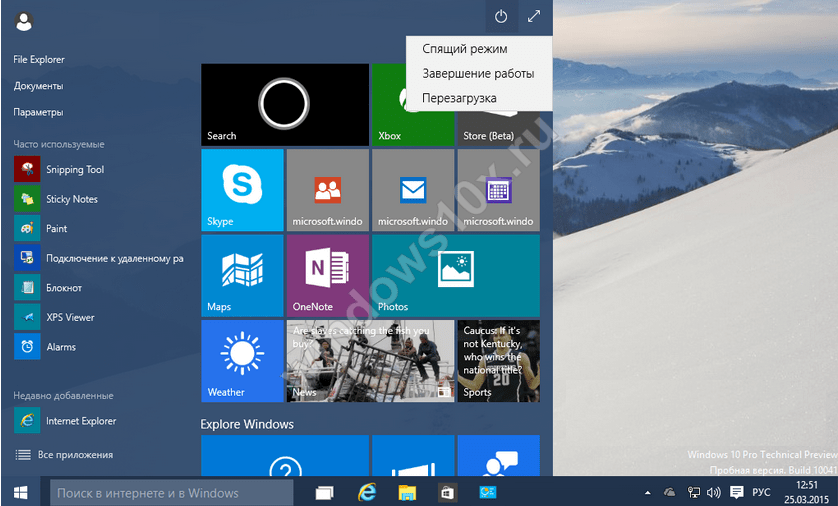Expand the Все приложения list
The image size is (838, 506).
click(74, 455)
